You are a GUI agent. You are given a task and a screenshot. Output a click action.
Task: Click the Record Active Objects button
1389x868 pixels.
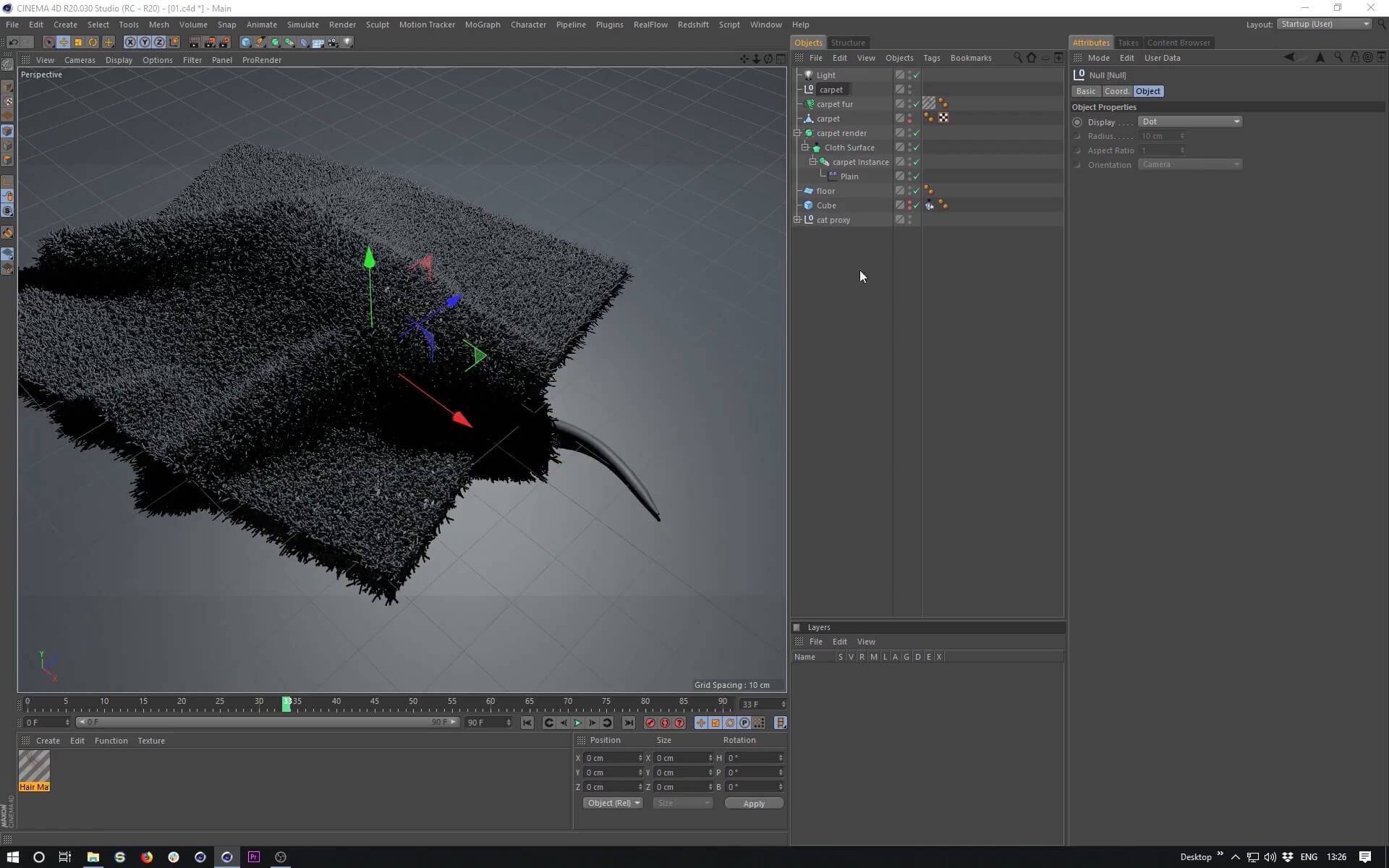click(x=650, y=723)
